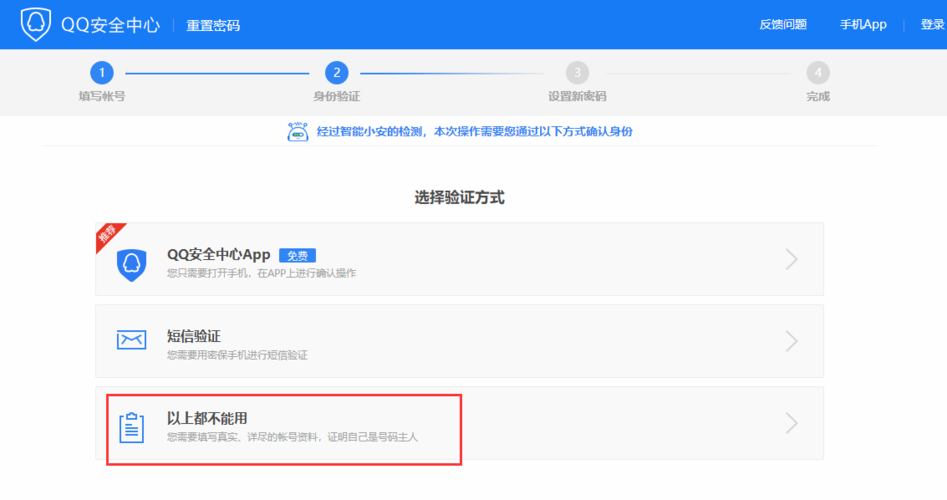The height and width of the screenshot is (500, 947).
Task: Click the 重置密码 header label
Action: pyautogui.click(x=213, y=25)
